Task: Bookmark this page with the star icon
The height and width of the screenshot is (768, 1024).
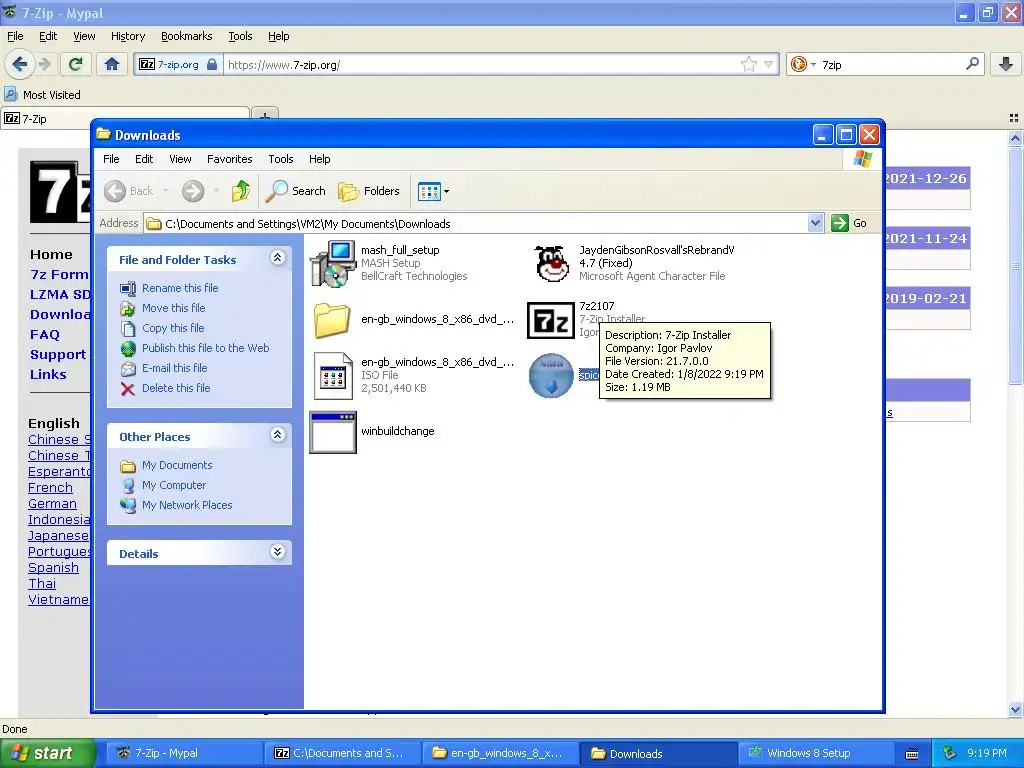Action: click(x=748, y=64)
